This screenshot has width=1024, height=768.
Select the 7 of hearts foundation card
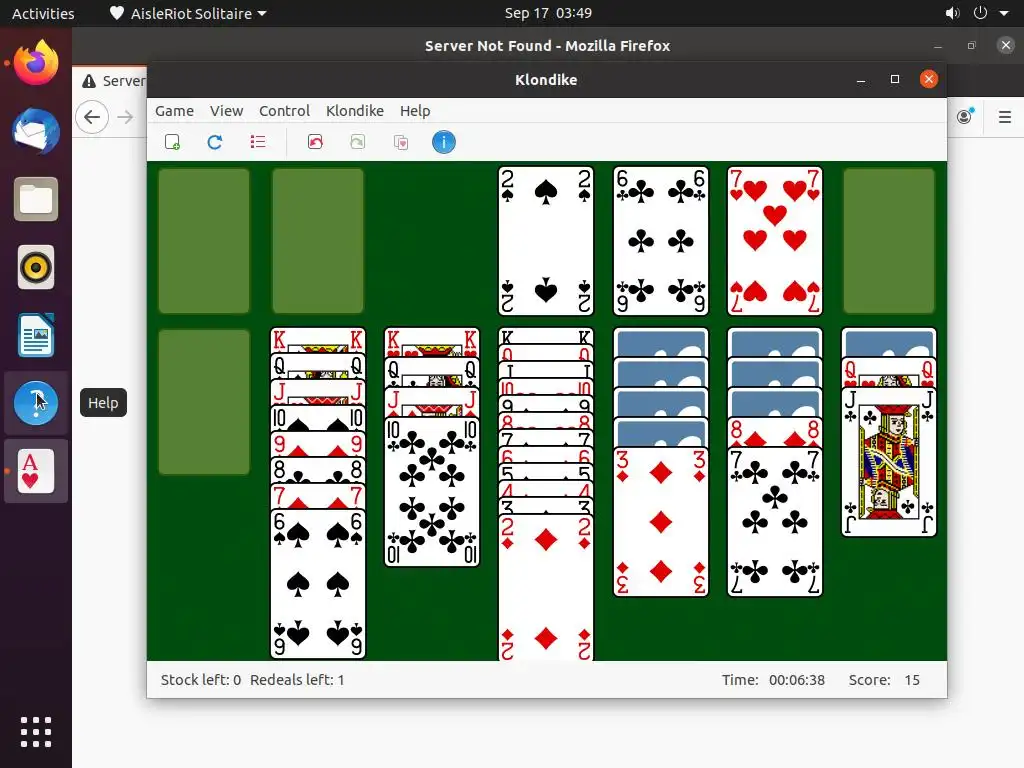775,241
